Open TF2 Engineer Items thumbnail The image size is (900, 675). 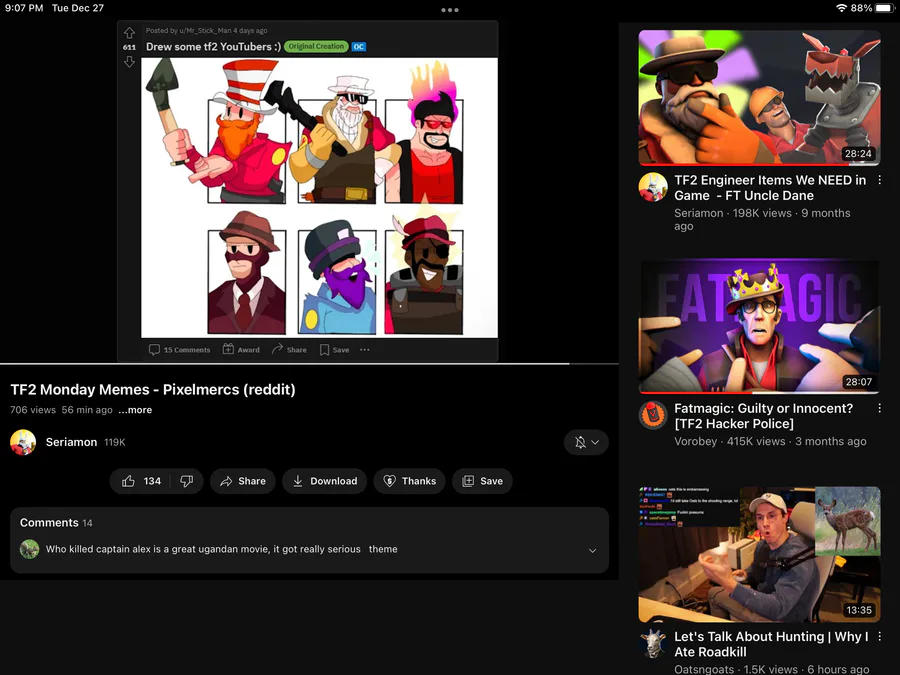[x=759, y=98]
